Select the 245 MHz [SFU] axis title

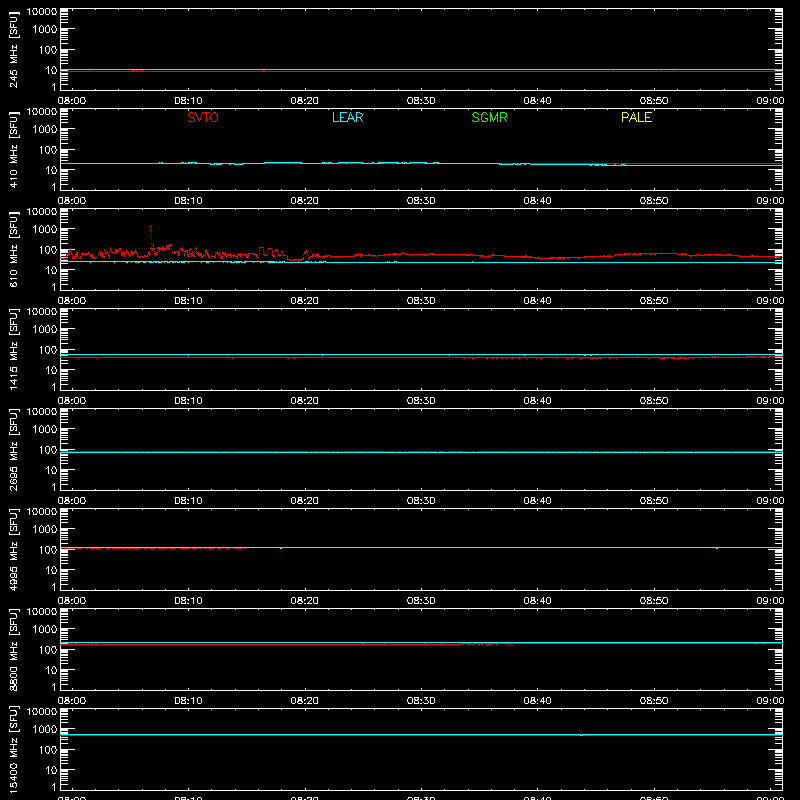pyautogui.click(x=13, y=49)
